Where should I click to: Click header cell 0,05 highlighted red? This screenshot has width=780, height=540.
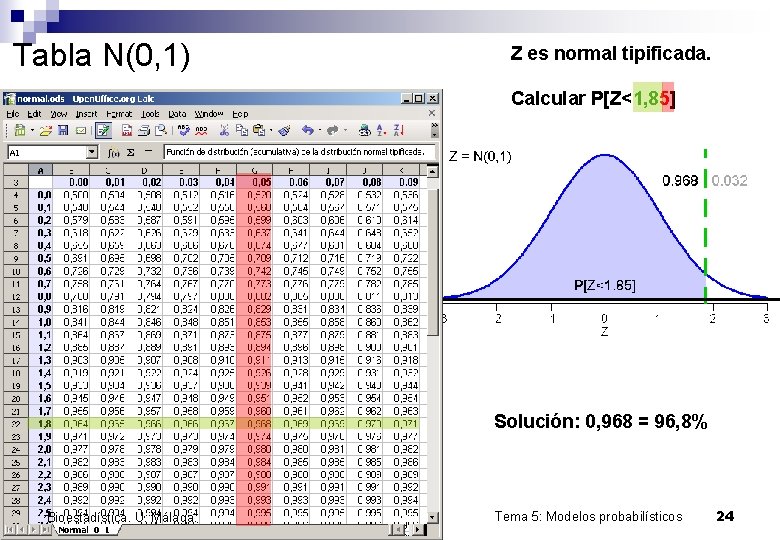click(x=254, y=182)
